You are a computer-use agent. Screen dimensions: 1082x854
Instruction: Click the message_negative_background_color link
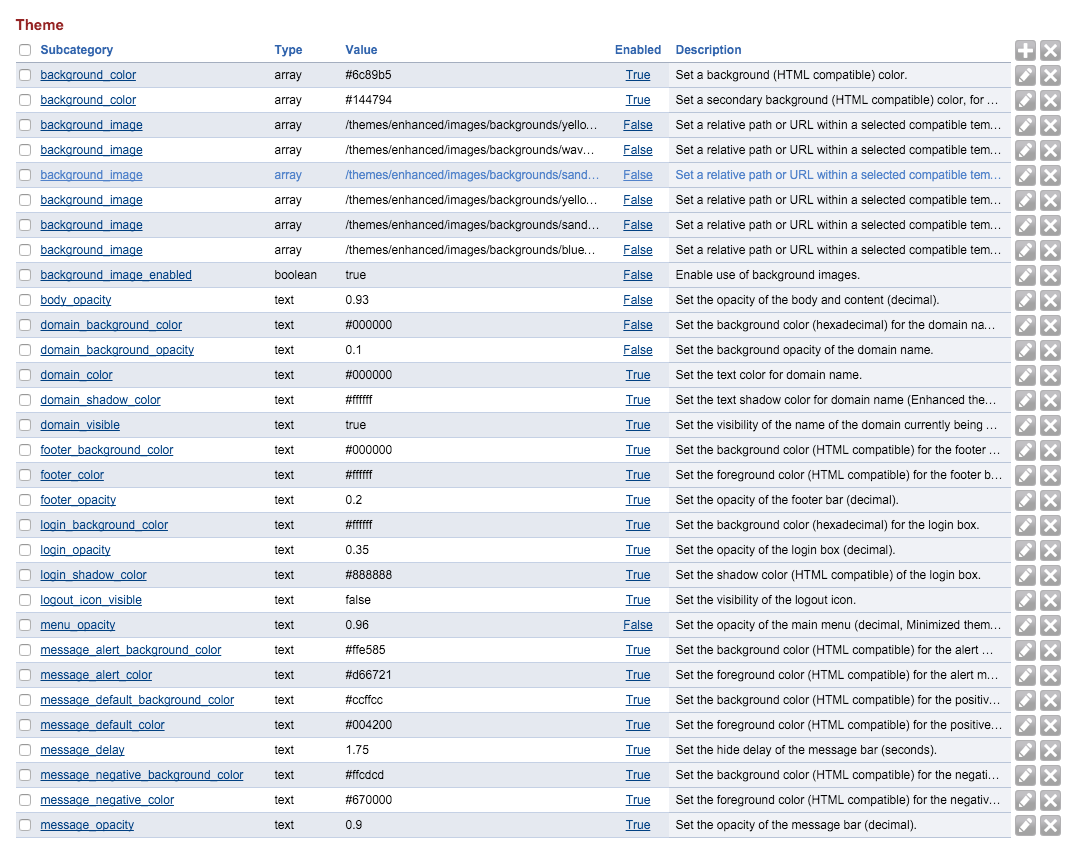[141, 775]
